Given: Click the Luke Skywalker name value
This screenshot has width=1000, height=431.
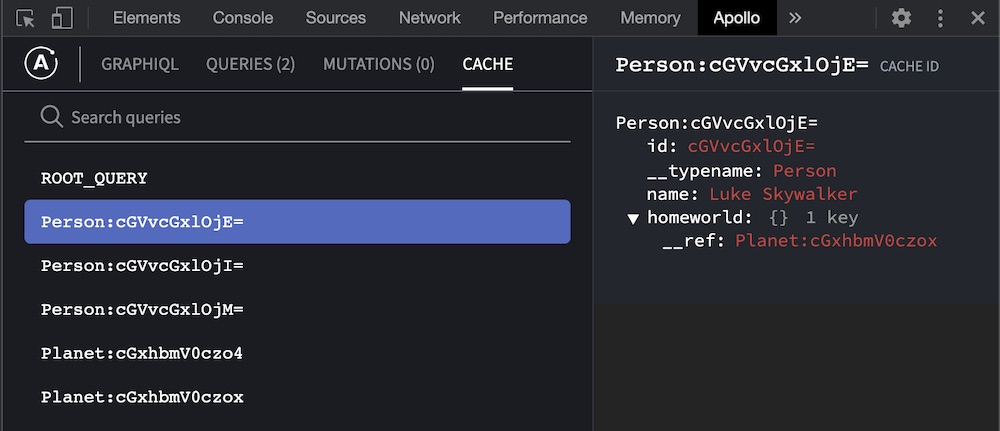Looking at the screenshot, I should point(783,194).
